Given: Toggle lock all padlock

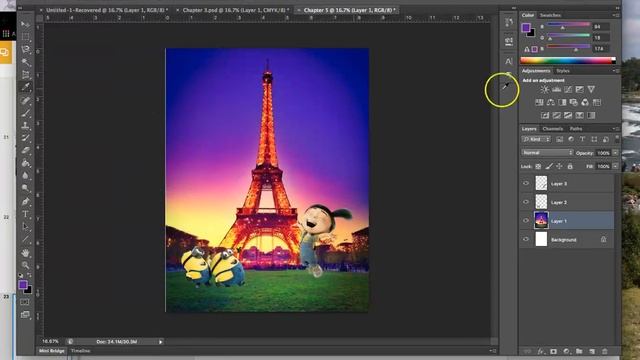Looking at the screenshot, I should (570, 166).
